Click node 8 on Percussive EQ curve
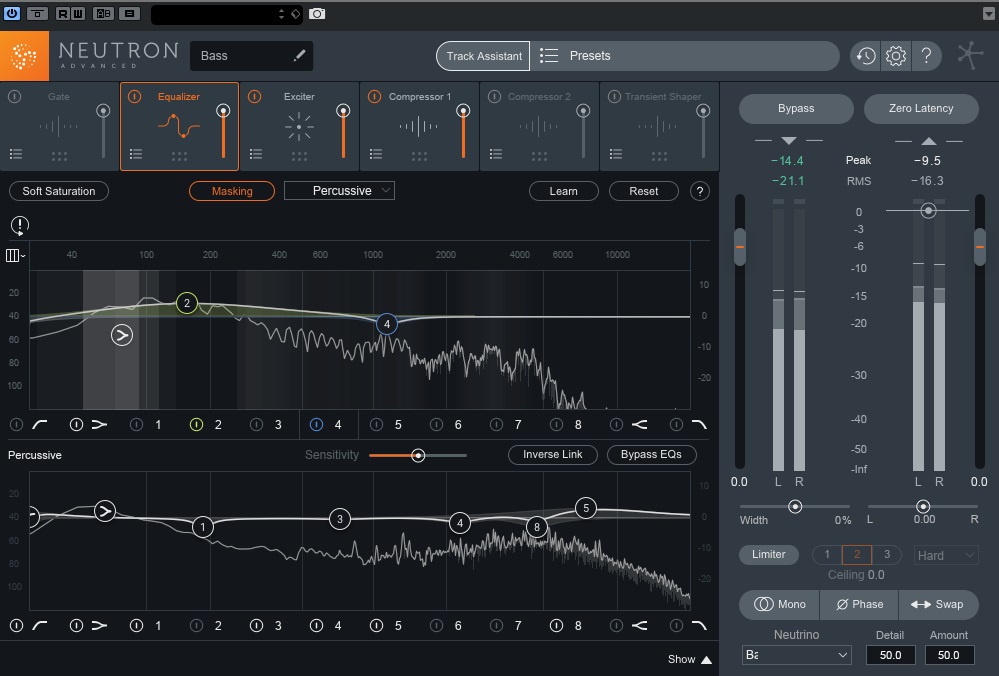This screenshot has width=999, height=676. click(537, 527)
